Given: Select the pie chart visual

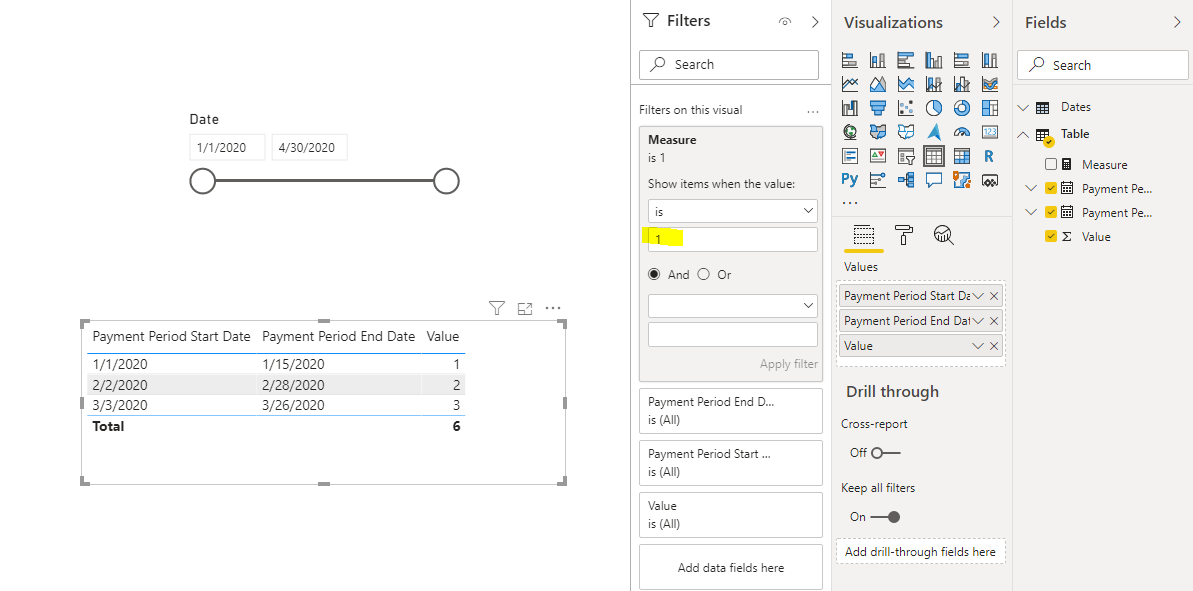Looking at the screenshot, I should point(934,108).
